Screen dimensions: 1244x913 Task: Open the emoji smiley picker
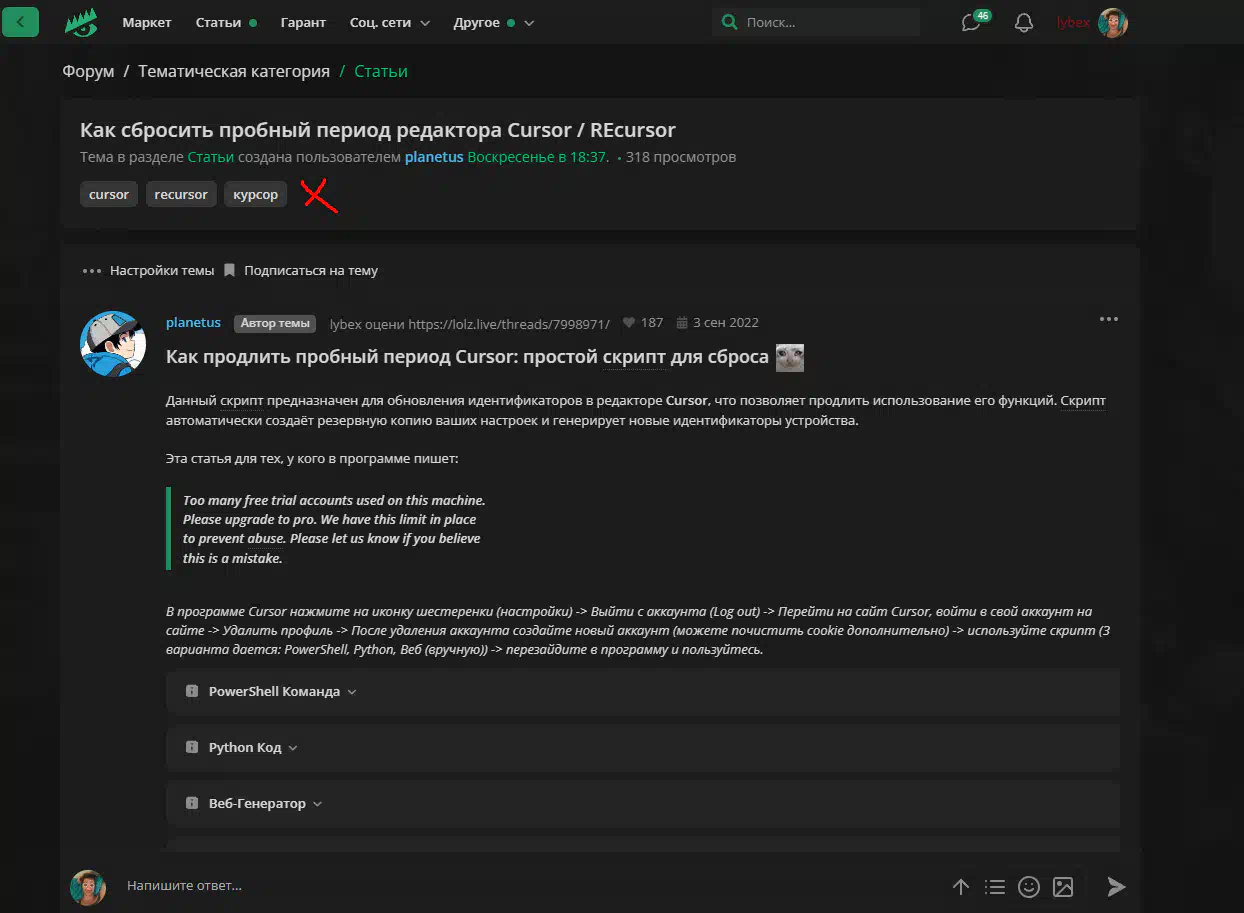1028,886
